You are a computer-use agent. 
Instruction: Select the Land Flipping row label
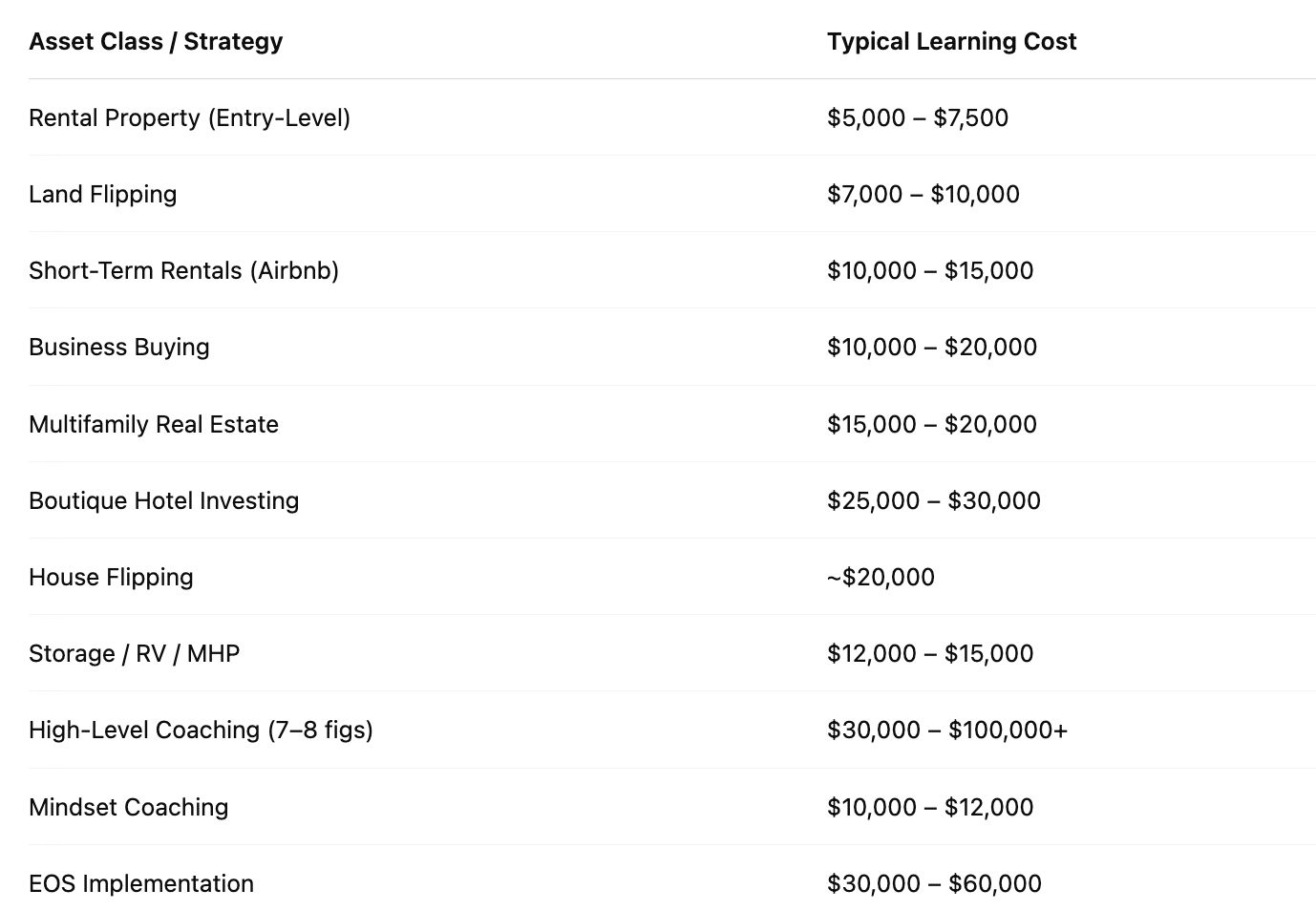(x=103, y=195)
